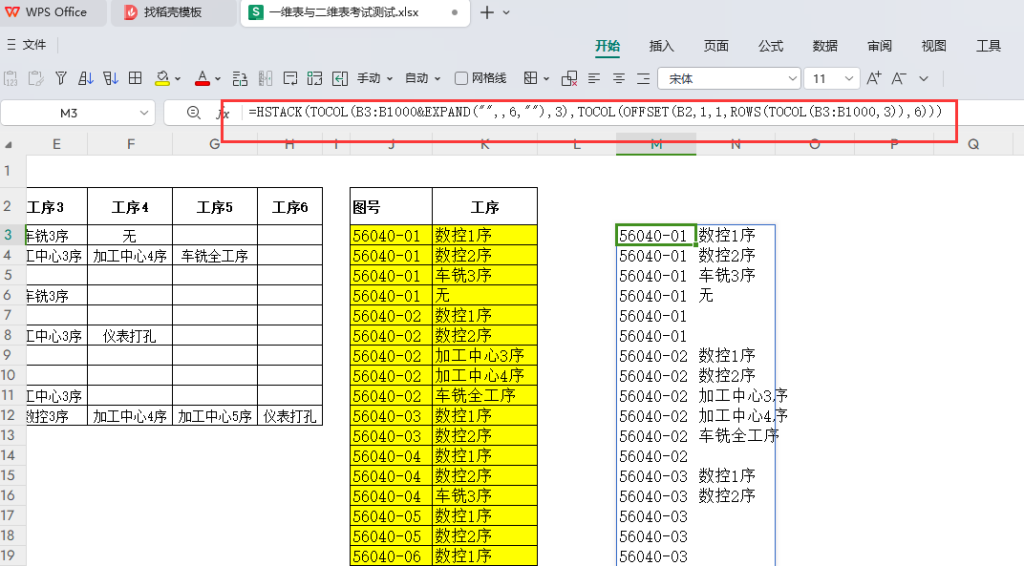Image resolution: width=1024 pixels, height=566 pixels.
Task: Switch to the 工具 ribbon tab
Action: point(988,46)
